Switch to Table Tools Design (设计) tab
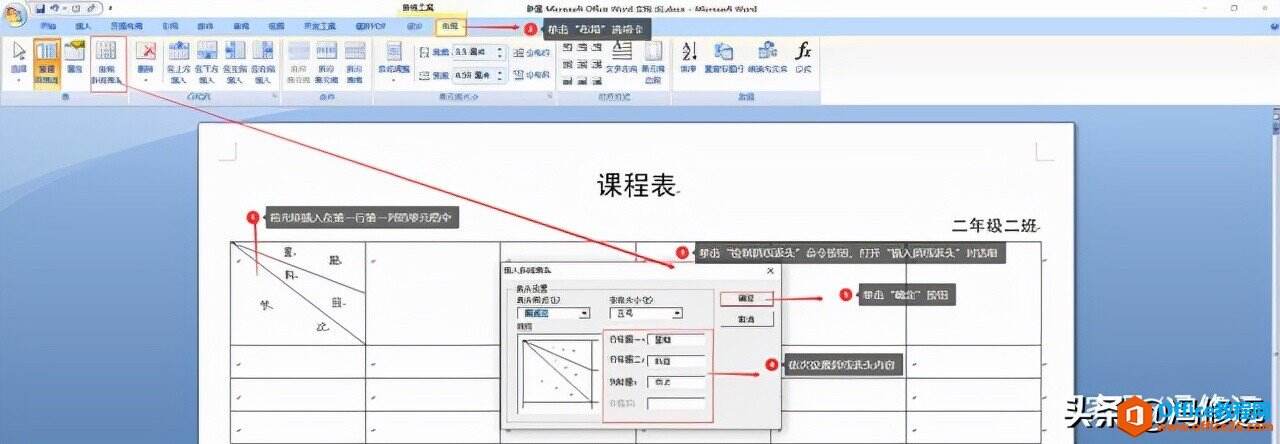Image resolution: width=1280 pixels, height=444 pixels. click(x=415, y=26)
